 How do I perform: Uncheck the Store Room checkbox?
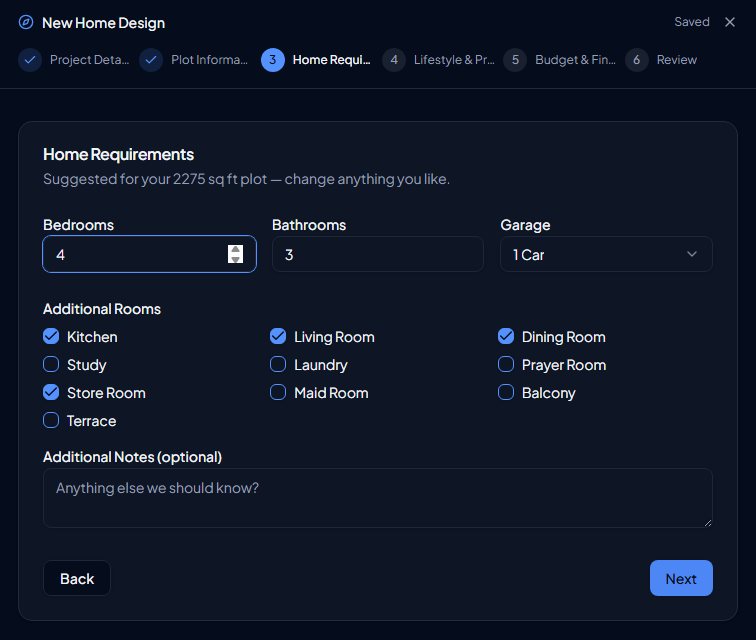pyautogui.click(x=51, y=392)
